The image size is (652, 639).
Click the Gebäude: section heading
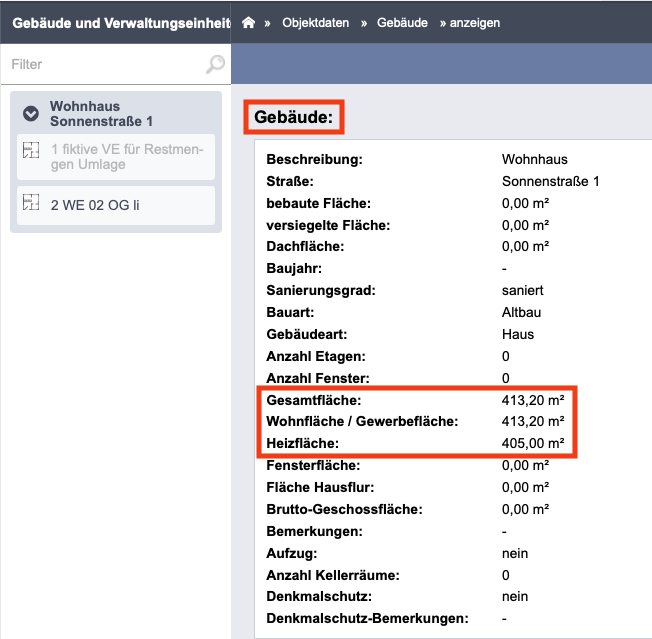[x=294, y=117]
